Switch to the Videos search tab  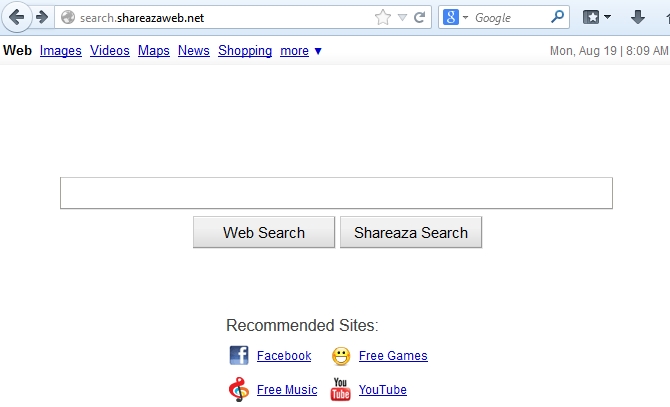(x=110, y=51)
